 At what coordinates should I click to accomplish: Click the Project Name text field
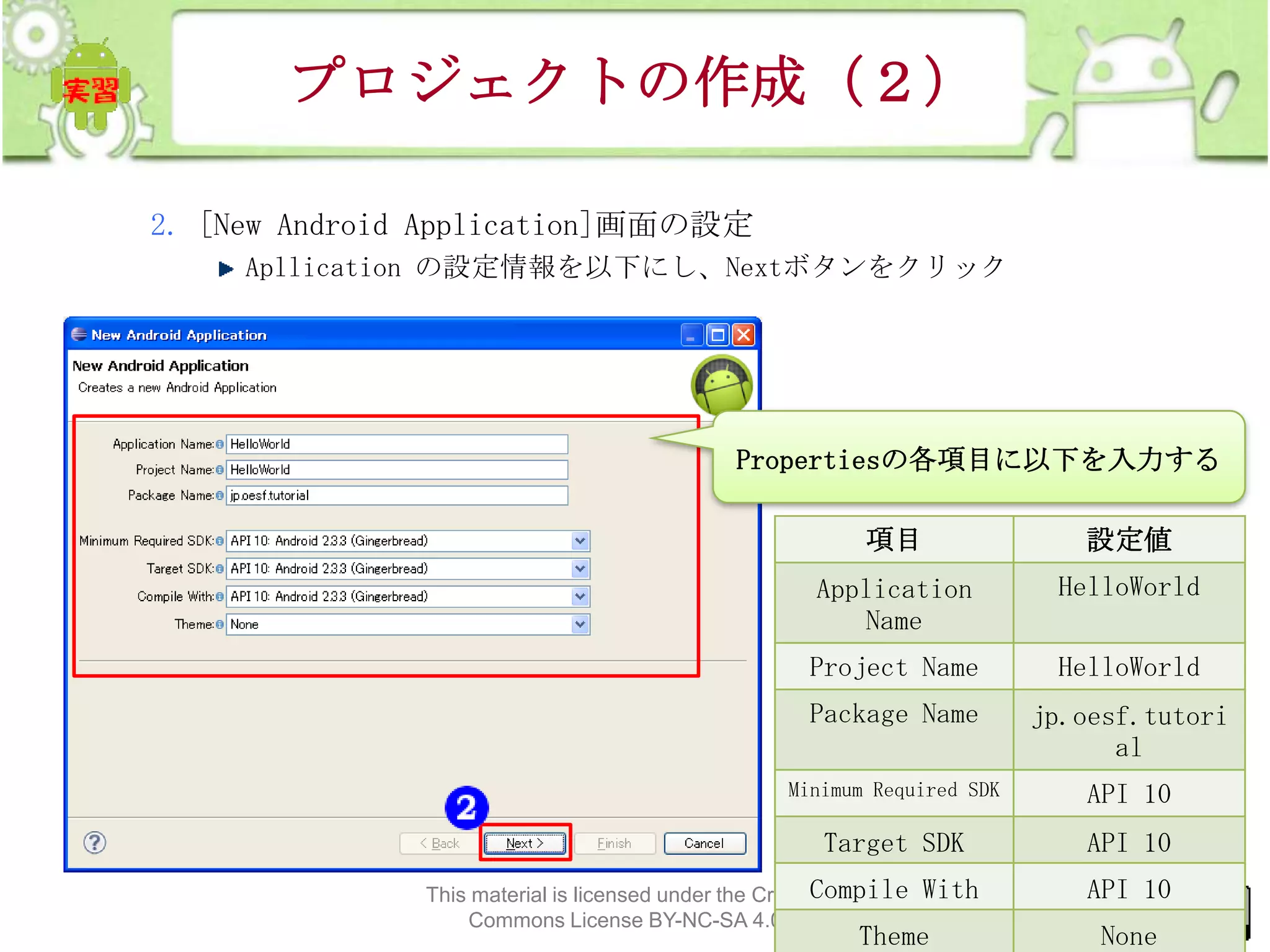[x=397, y=470]
